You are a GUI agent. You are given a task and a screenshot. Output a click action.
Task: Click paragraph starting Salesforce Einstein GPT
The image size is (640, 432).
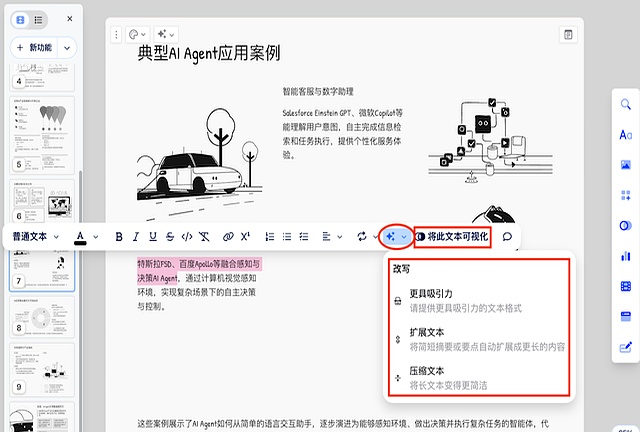342,134
